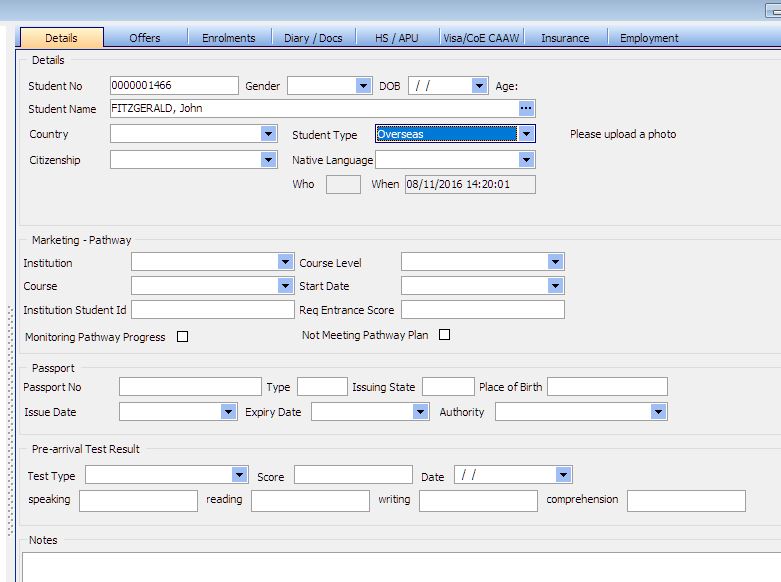Expand the Test Type dropdown
This screenshot has width=781, height=582.
pos(239,475)
